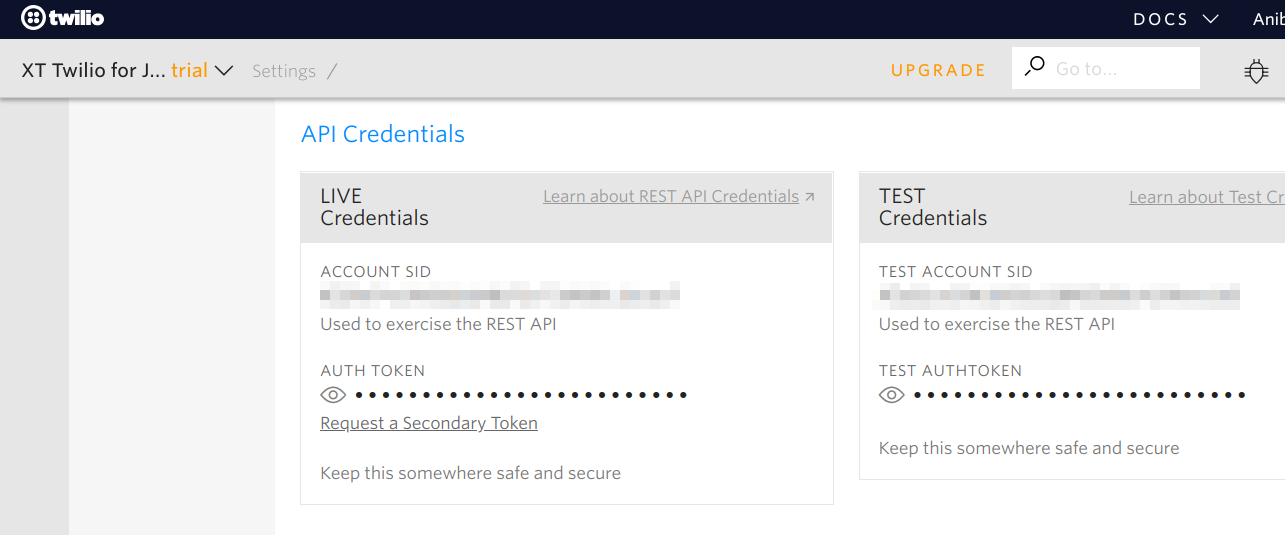The width and height of the screenshot is (1285, 535).
Task: Focus the Go to search field
Action: (1106, 68)
